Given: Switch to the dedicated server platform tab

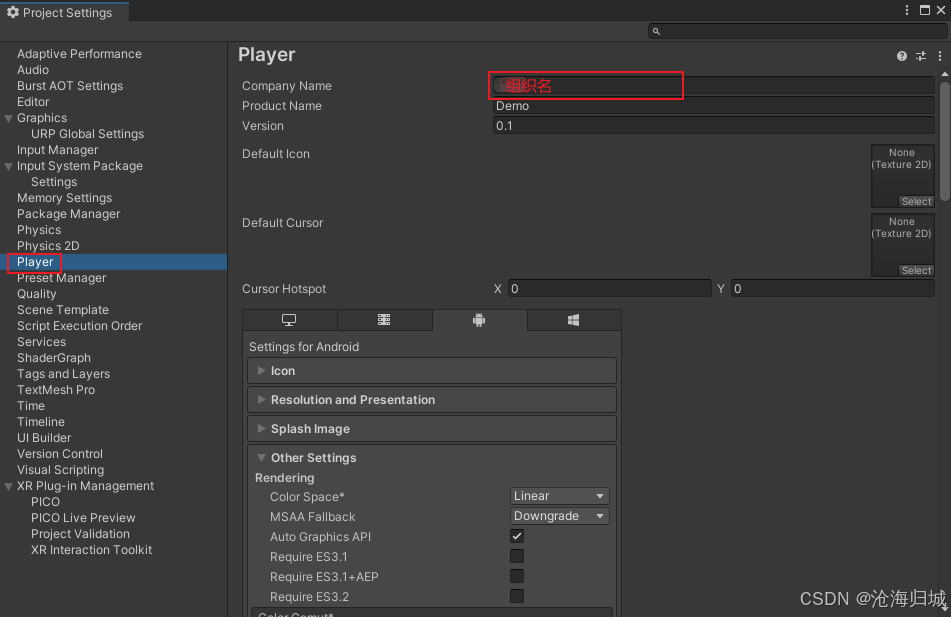Looking at the screenshot, I should tap(384, 320).
